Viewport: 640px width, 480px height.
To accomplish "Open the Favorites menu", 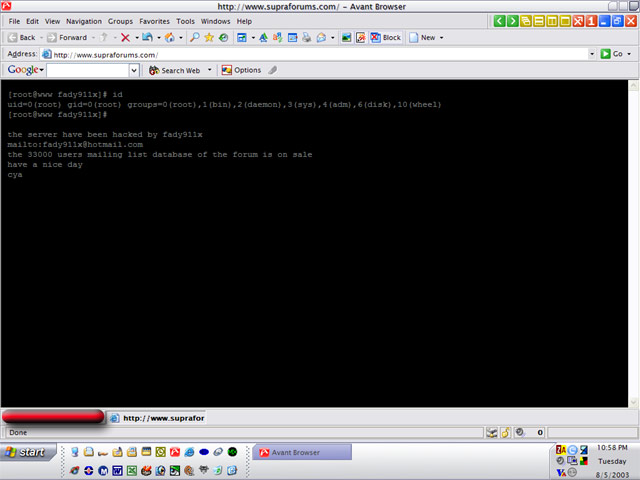I will pos(154,21).
